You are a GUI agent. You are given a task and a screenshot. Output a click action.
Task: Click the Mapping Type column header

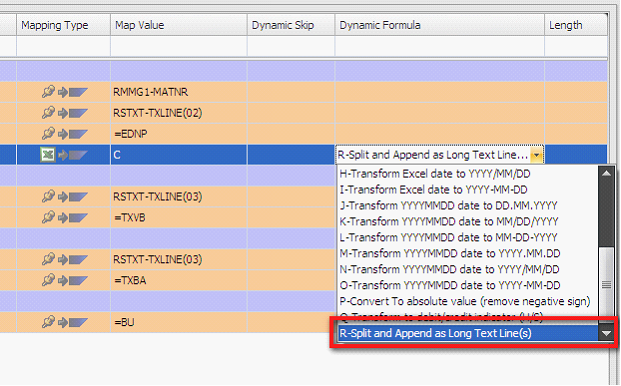click(63, 25)
